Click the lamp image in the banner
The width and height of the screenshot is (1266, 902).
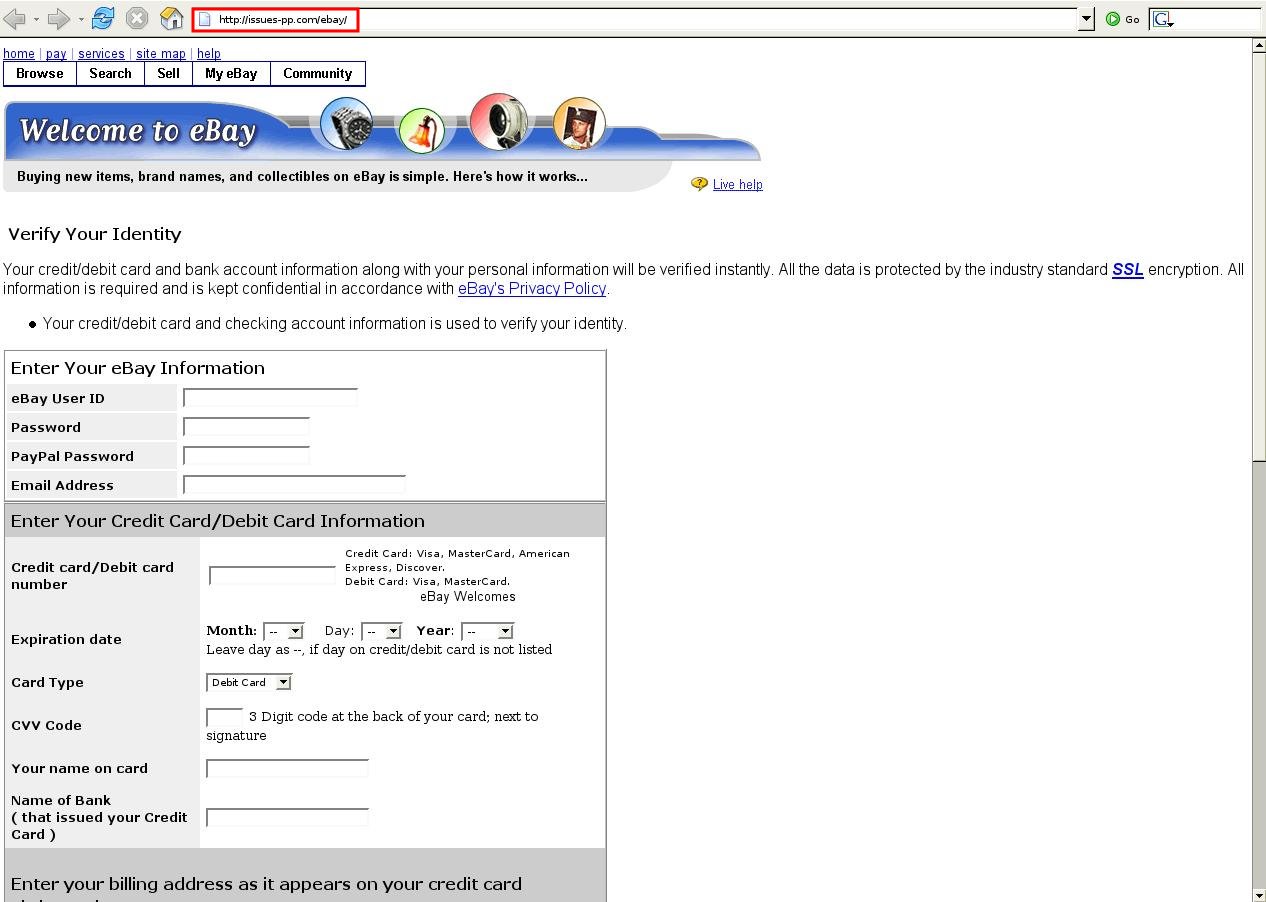tap(421, 130)
